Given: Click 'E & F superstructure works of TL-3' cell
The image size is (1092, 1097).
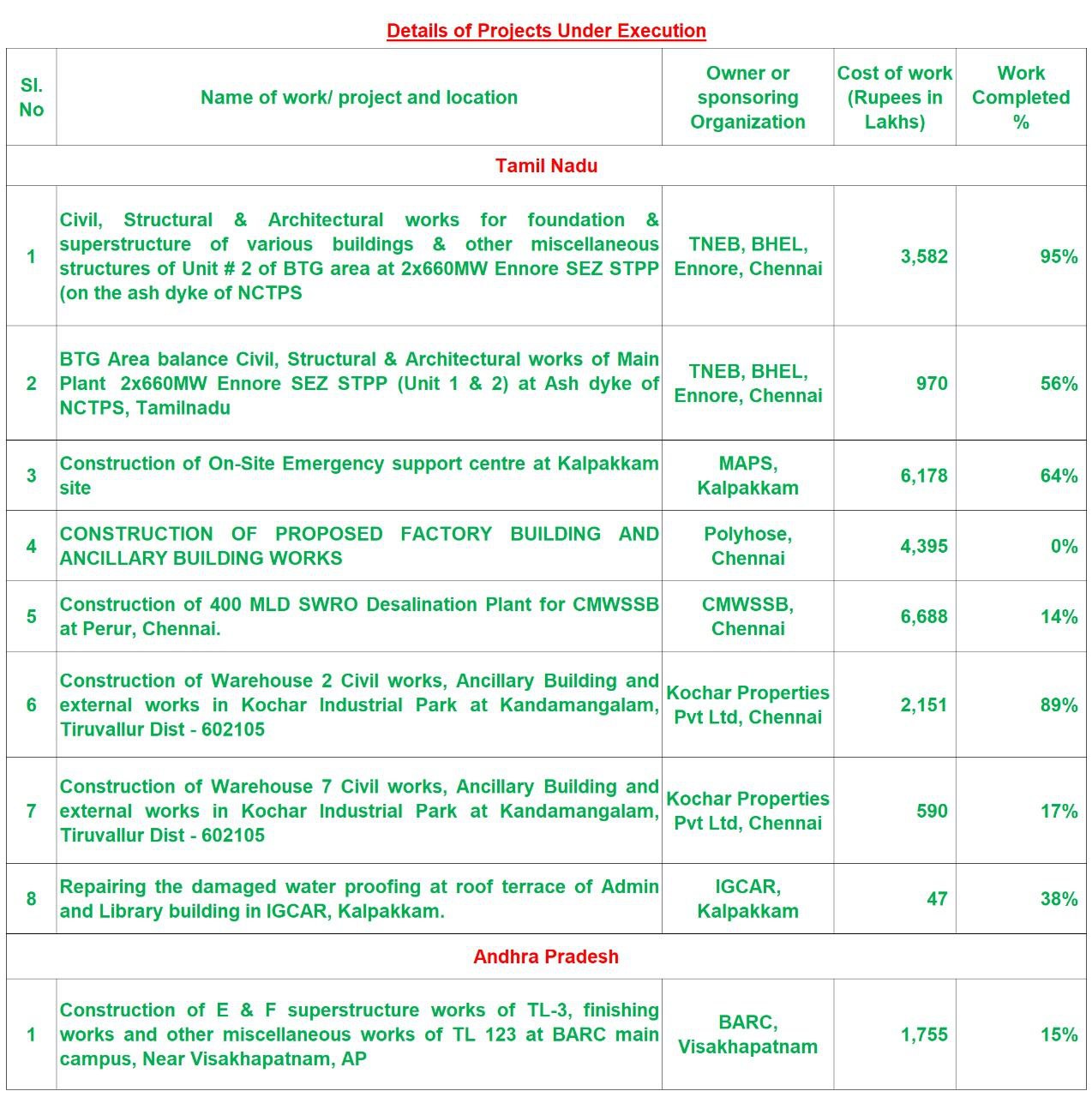Looking at the screenshot, I should 359,1034.
